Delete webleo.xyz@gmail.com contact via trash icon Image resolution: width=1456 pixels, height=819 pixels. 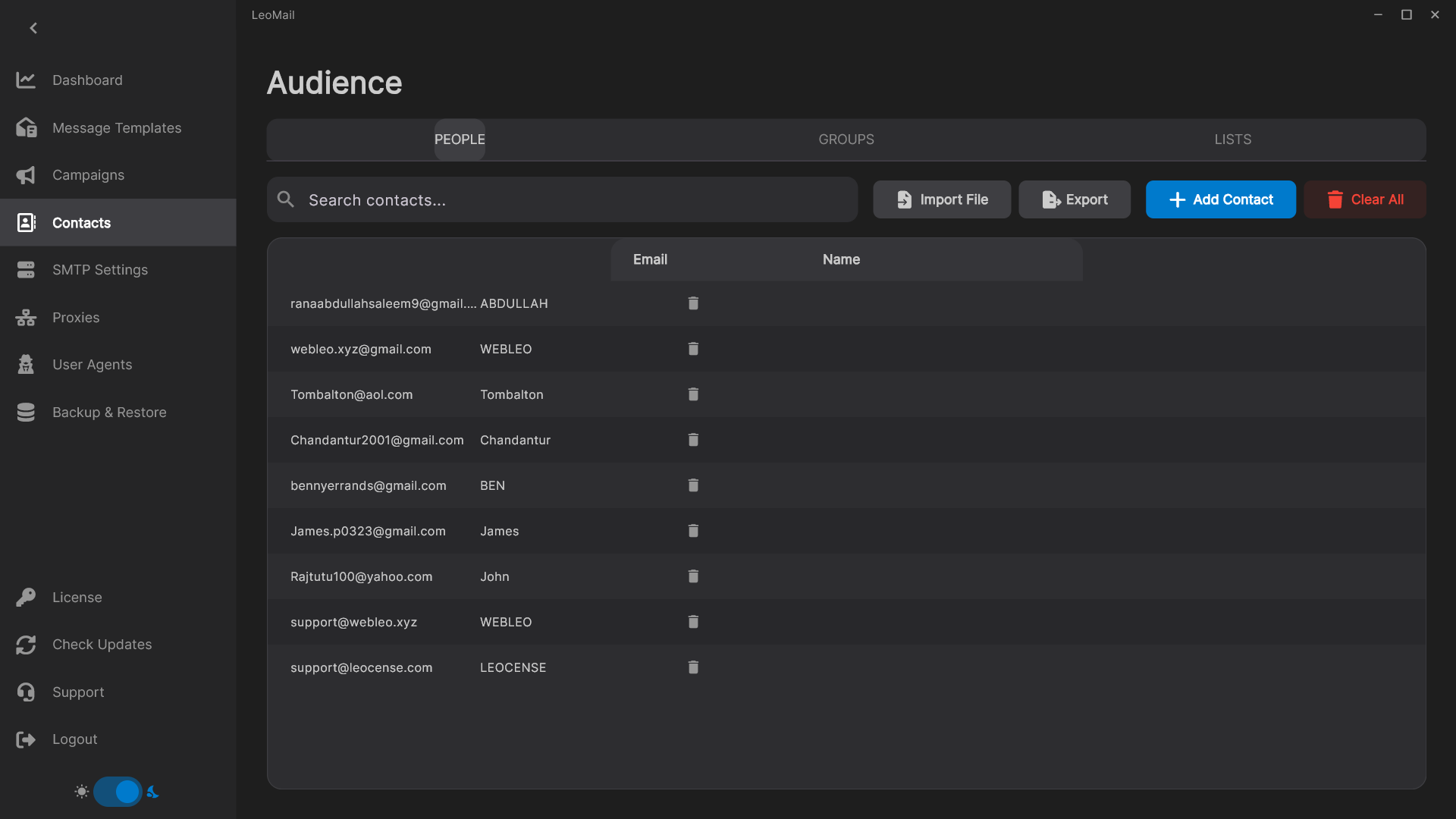click(x=693, y=349)
